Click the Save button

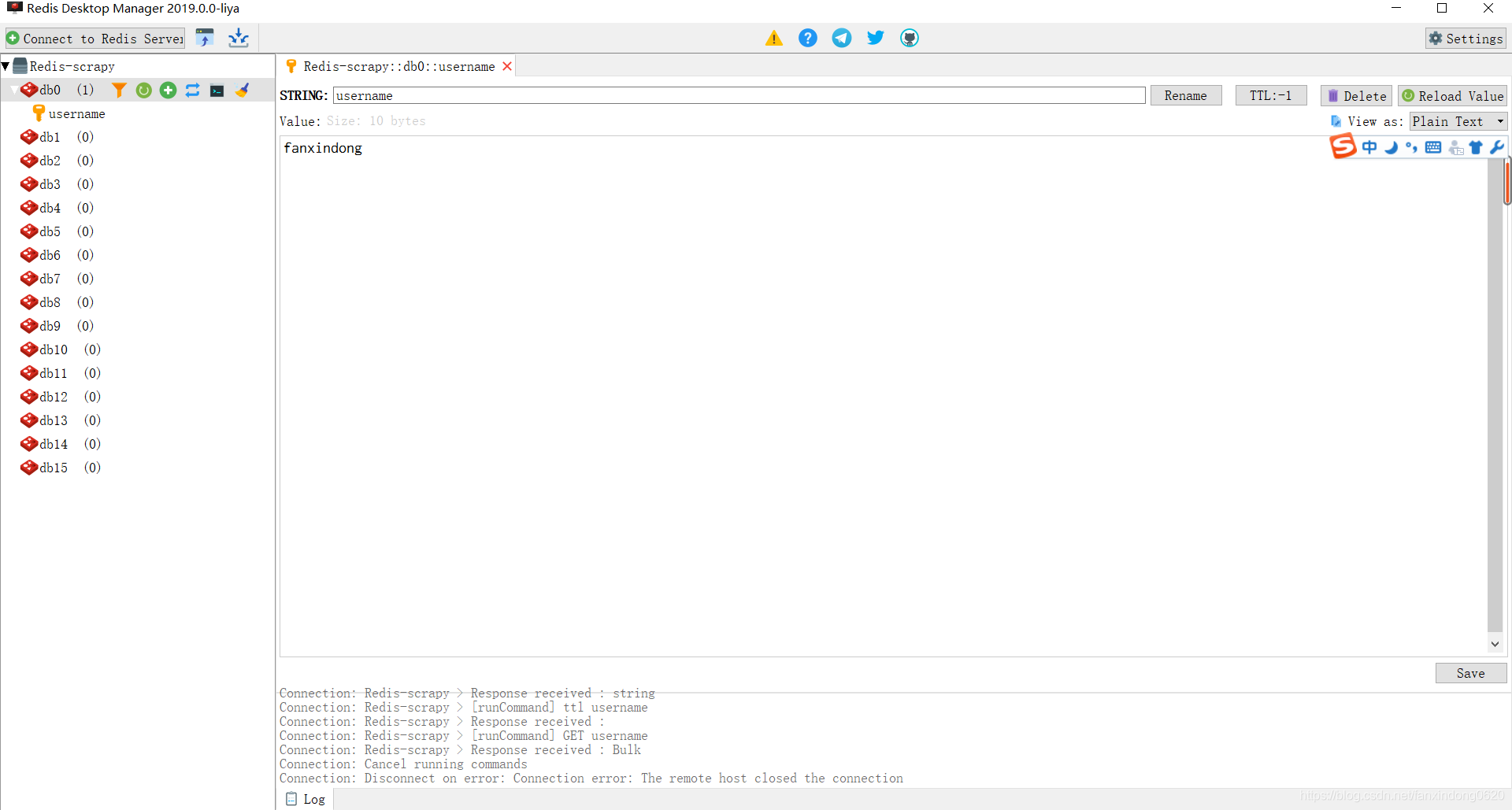(x=1470, y=673)
